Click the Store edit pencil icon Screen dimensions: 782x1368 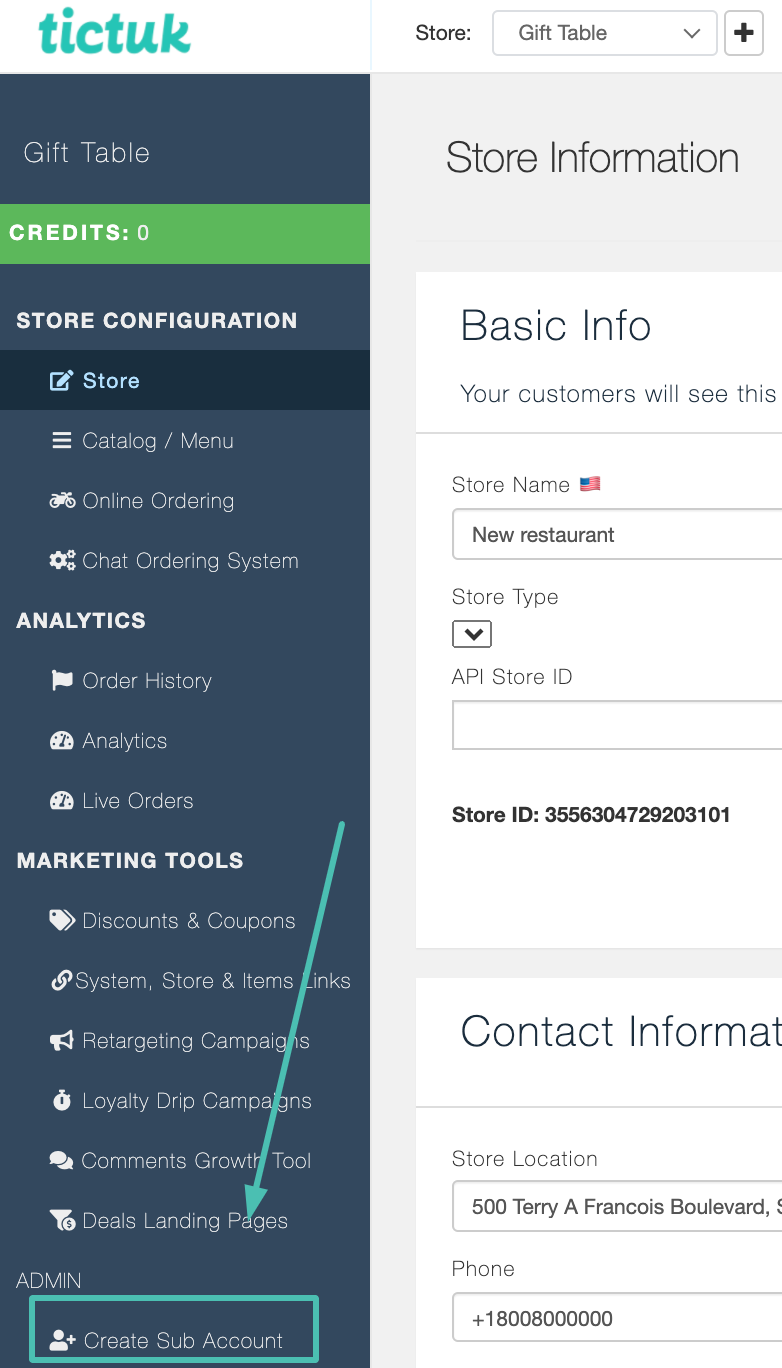[x=62, y=381]
